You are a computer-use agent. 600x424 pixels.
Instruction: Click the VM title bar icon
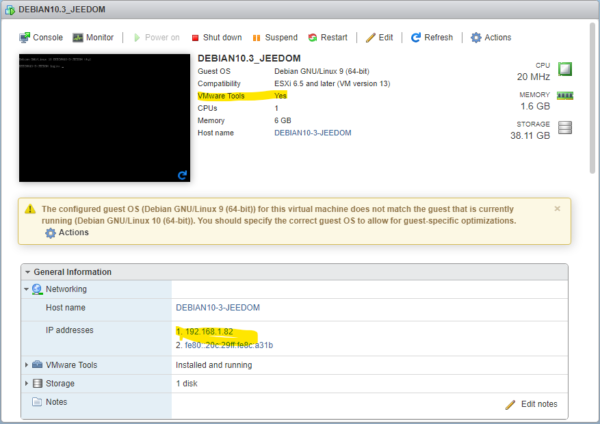click(x=10, y=10)
